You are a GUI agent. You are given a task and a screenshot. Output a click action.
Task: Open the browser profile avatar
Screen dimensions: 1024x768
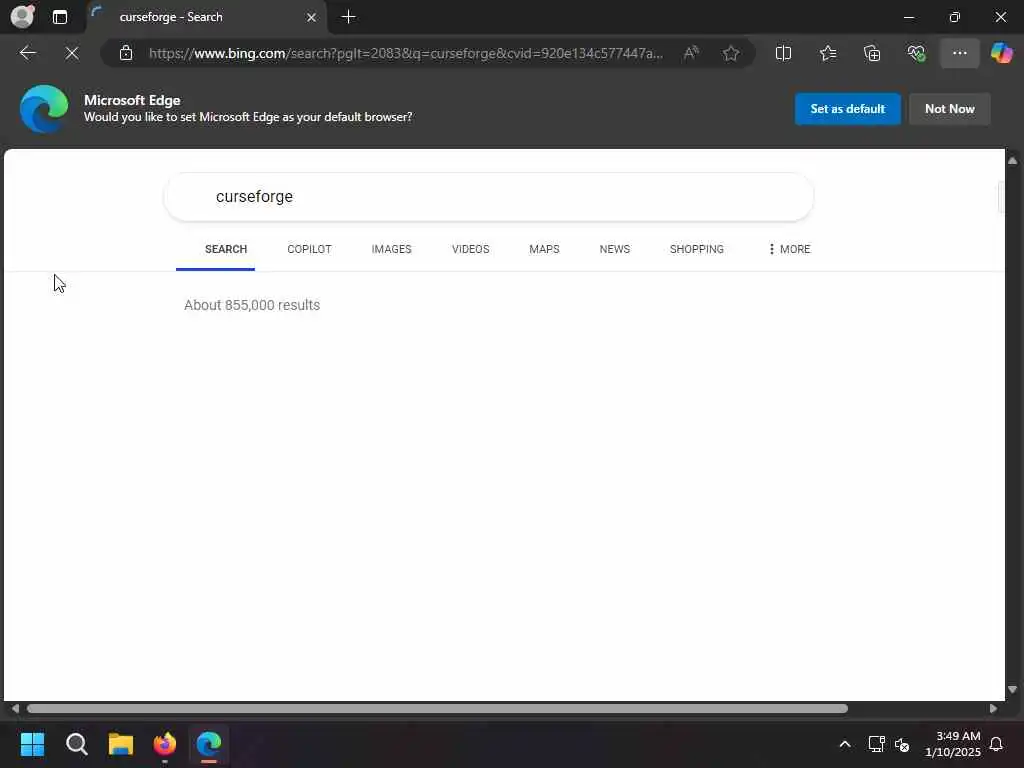pyautogui.click(x=23, y=16)
